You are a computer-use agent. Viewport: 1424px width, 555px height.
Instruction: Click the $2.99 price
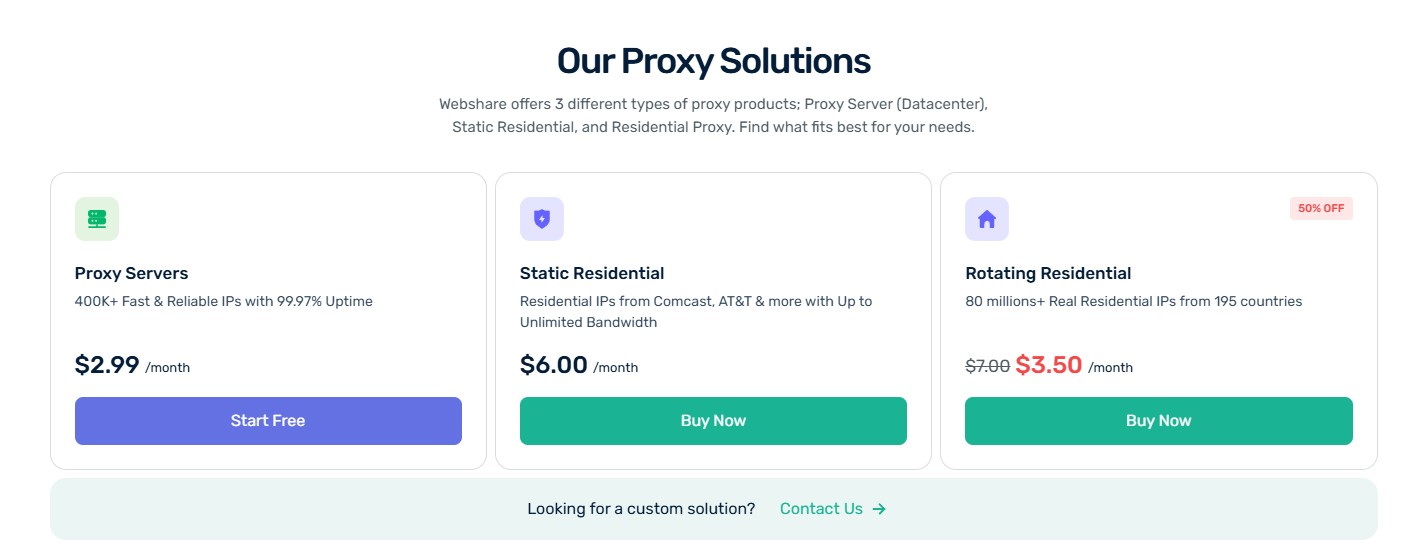coord(107,365)
